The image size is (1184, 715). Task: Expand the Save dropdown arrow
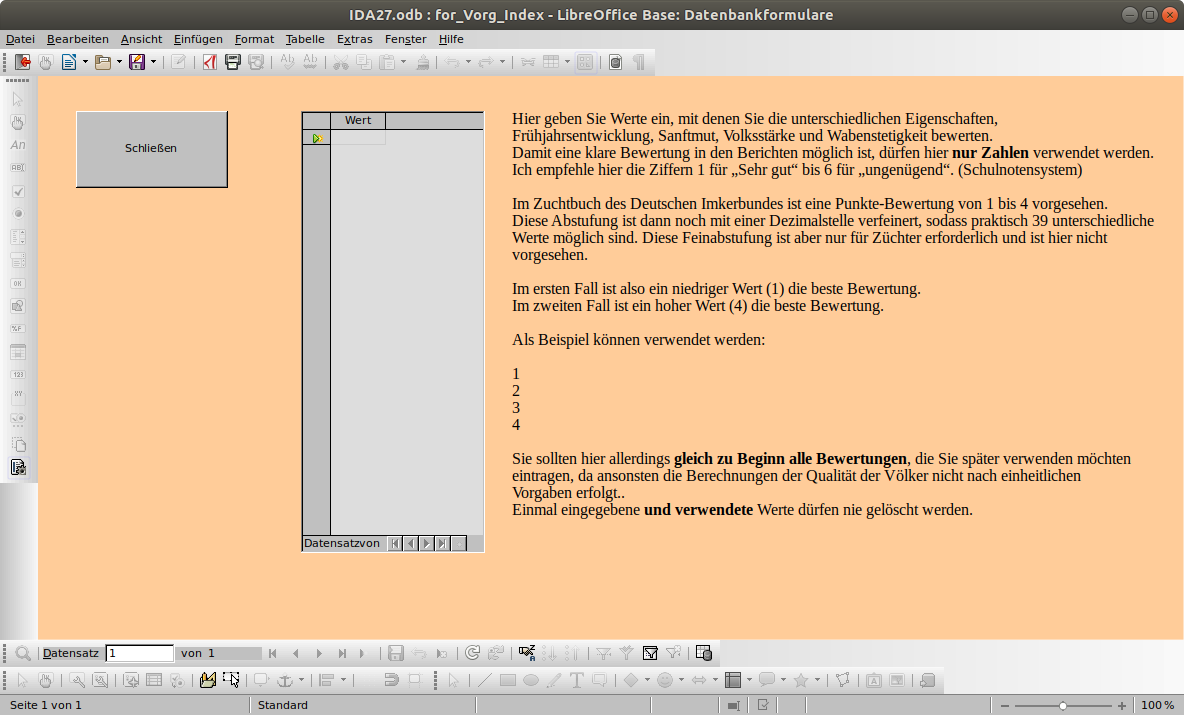click(x=153, y=62)
